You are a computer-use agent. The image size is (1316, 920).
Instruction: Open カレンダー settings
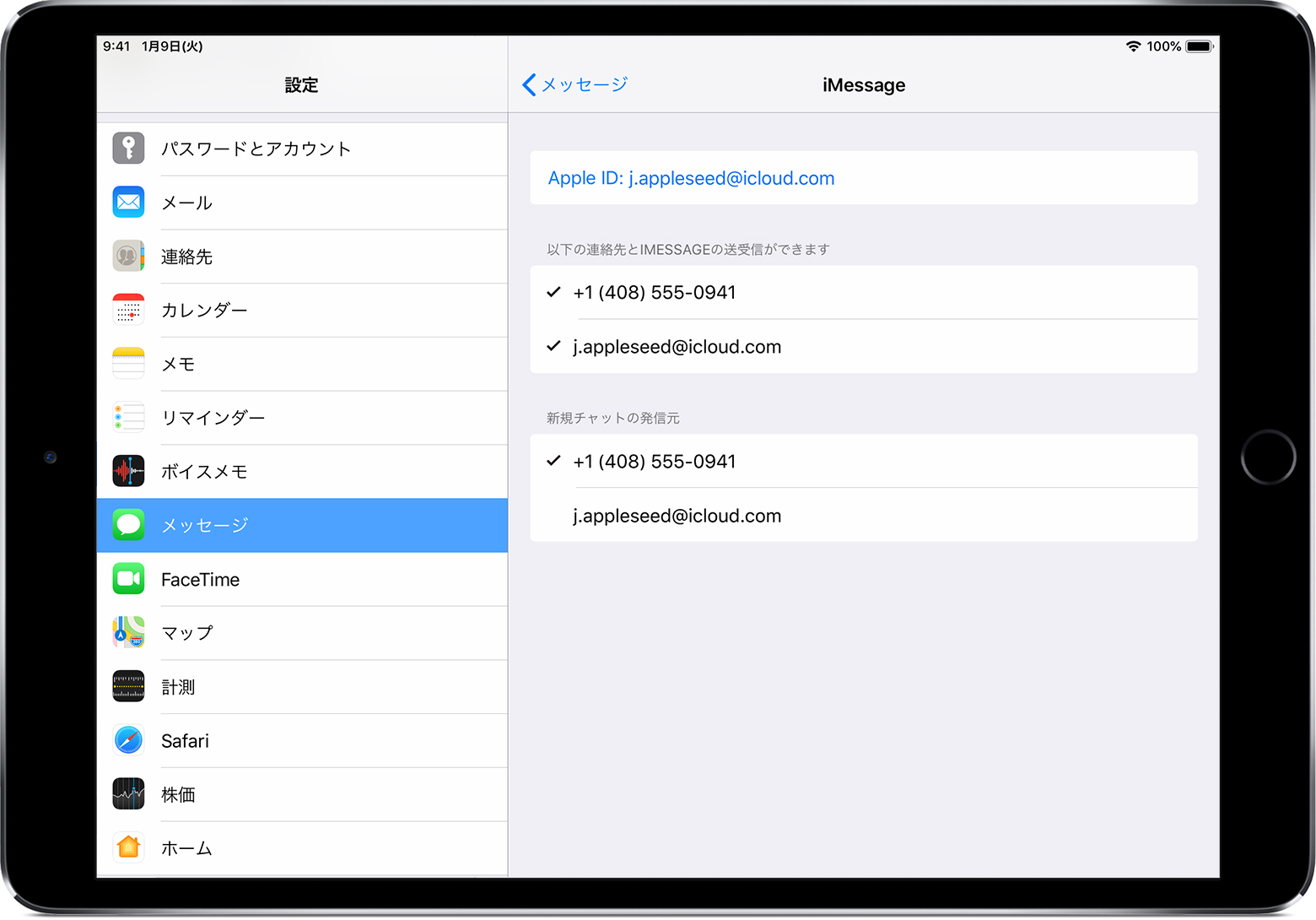click(x=302, y=310)
